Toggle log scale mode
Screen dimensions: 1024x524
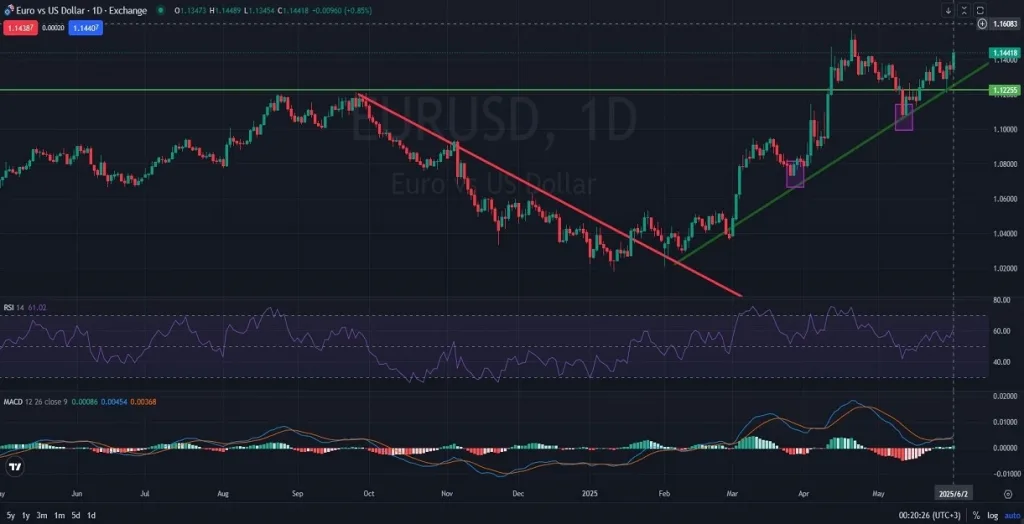[993, 516]
